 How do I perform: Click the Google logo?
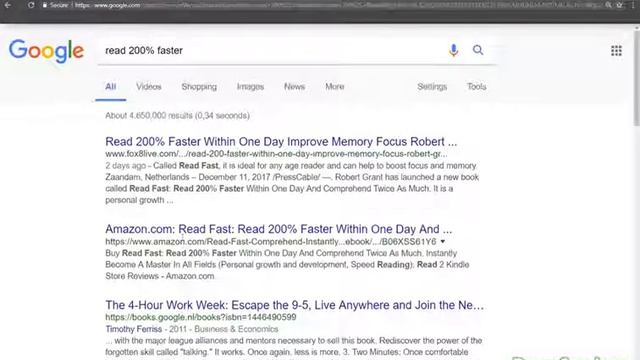pos(47,51)
